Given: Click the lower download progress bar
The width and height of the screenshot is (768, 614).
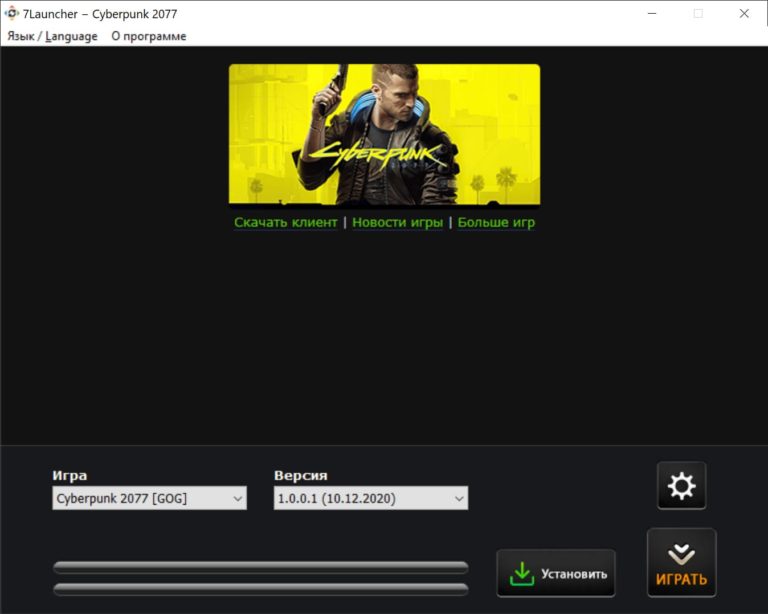Looking at the screenshot, I should (x=261, y=589).
